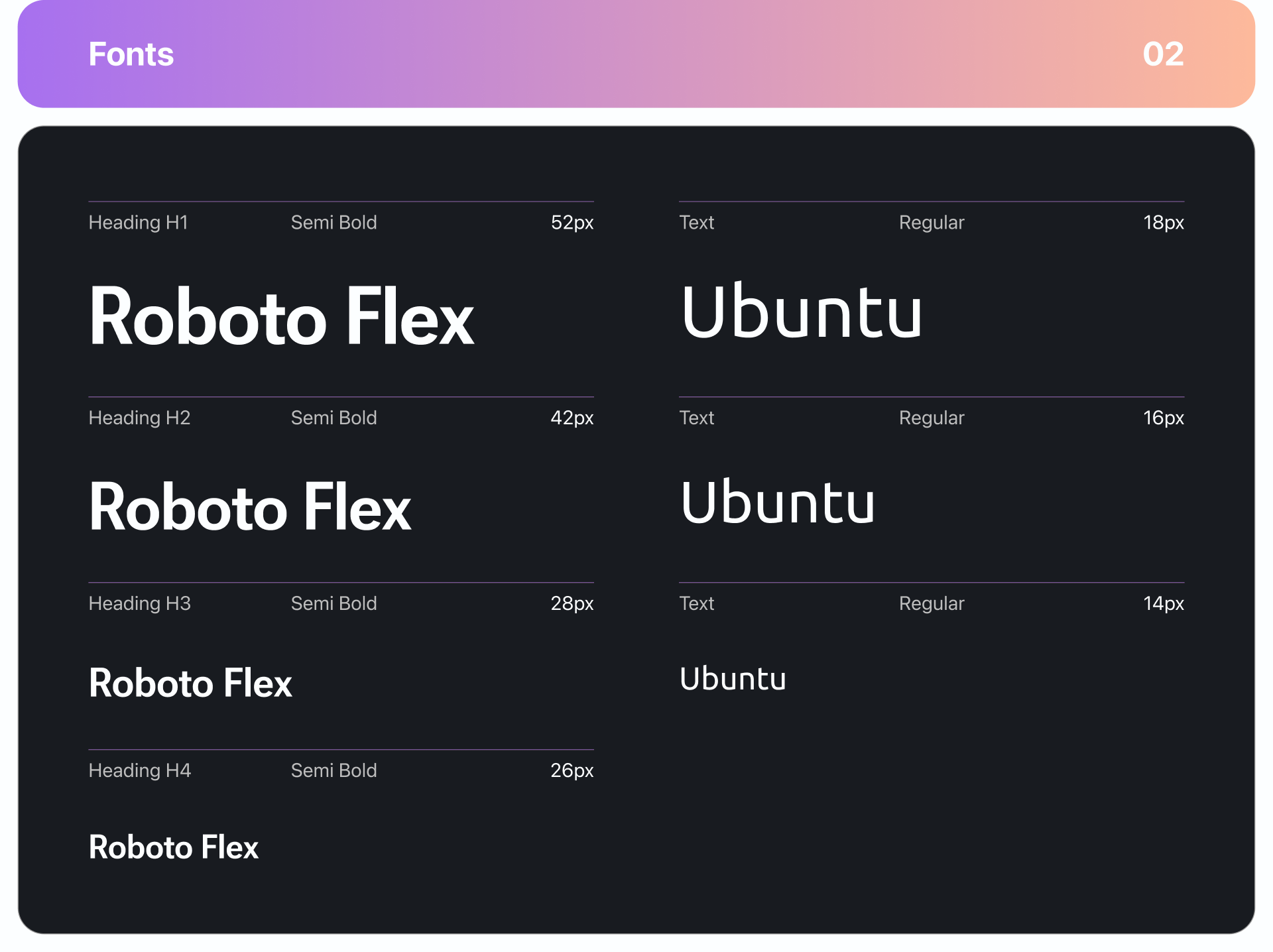Click the Roboto Flex H4 sample text
The width and height of the screenshot is (1273, 952).
(x=174, y=848)
